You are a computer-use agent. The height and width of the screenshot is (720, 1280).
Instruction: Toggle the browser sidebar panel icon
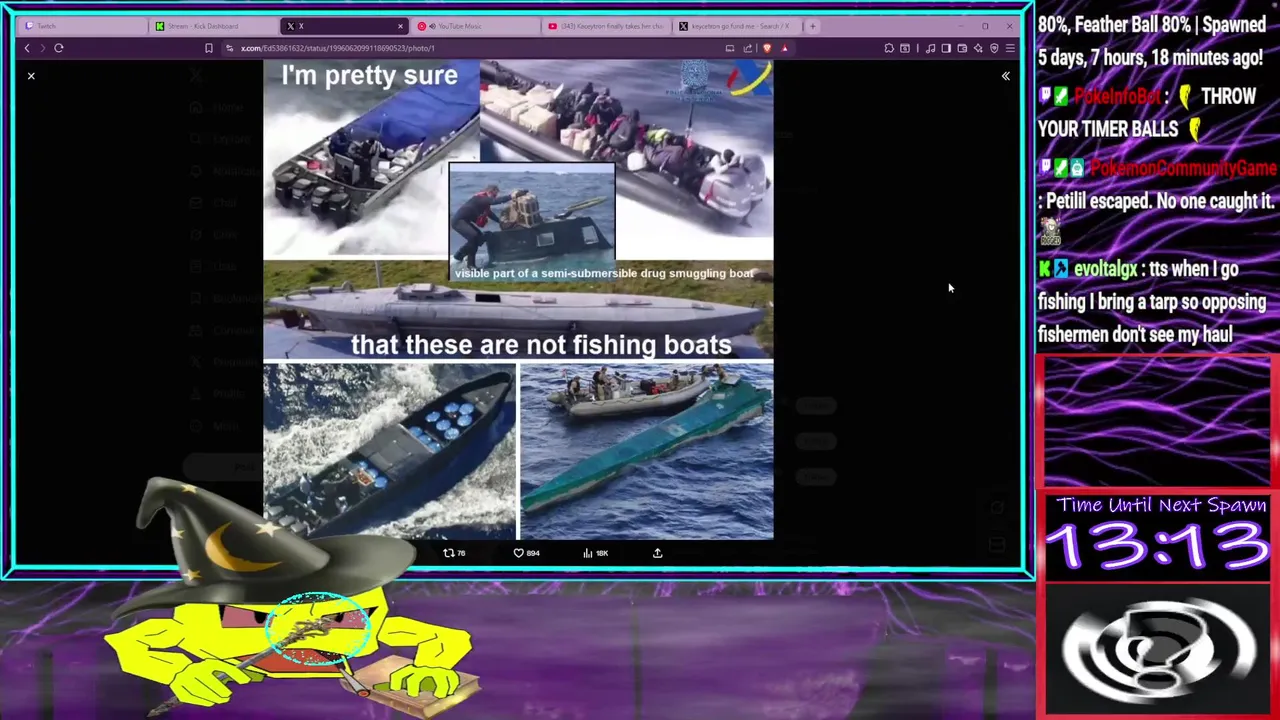(x=946, y=48)
